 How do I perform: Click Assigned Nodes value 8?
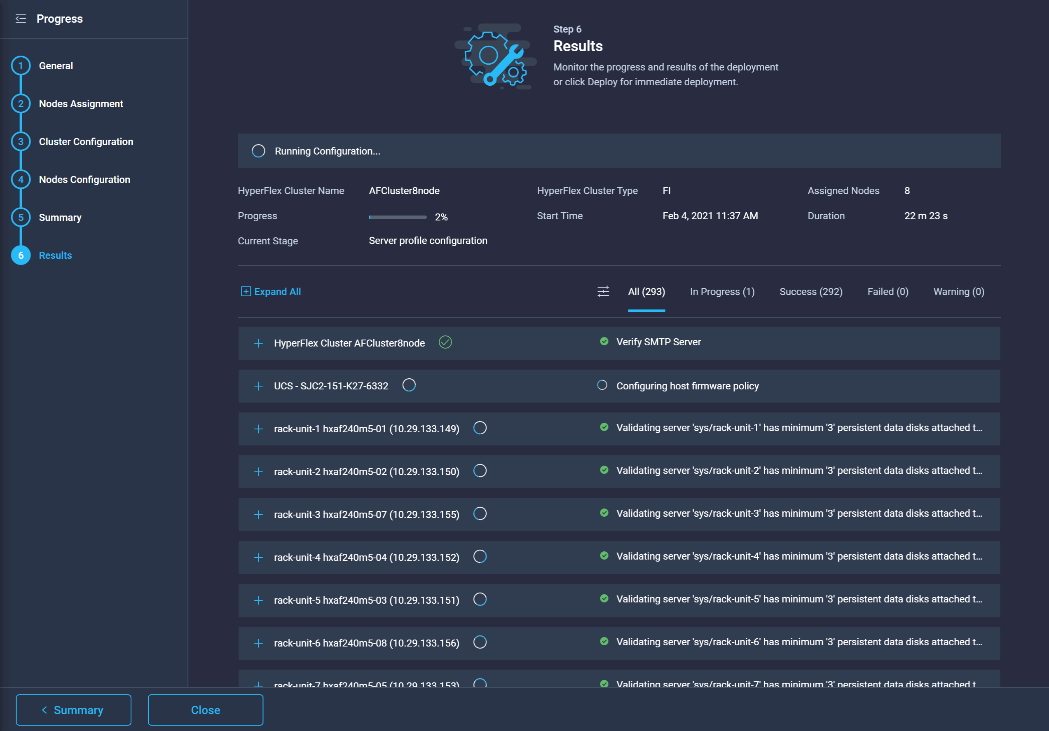(x=907, y=191)
